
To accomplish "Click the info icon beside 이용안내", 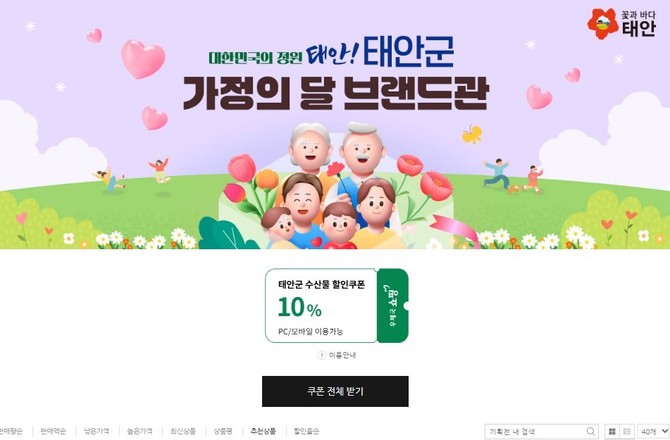I will tap(322, 355).
